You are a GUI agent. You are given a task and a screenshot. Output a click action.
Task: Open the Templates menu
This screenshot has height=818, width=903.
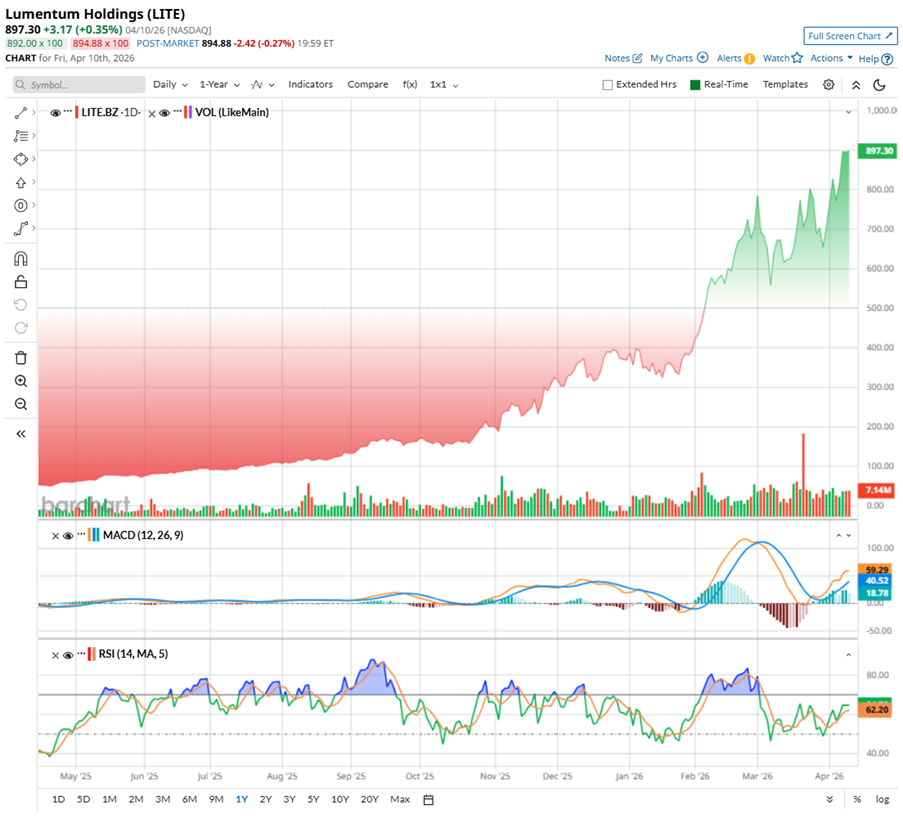[786, 84]
